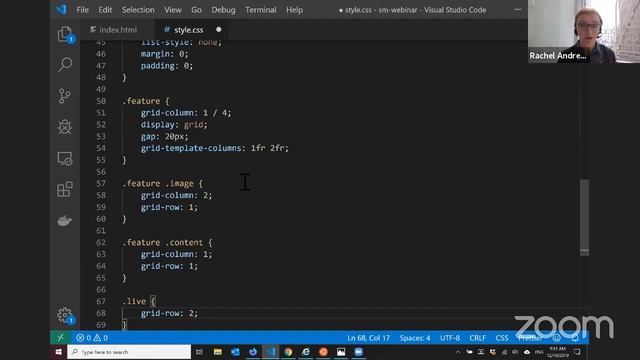Click the Windows search box

click(129, 352)
